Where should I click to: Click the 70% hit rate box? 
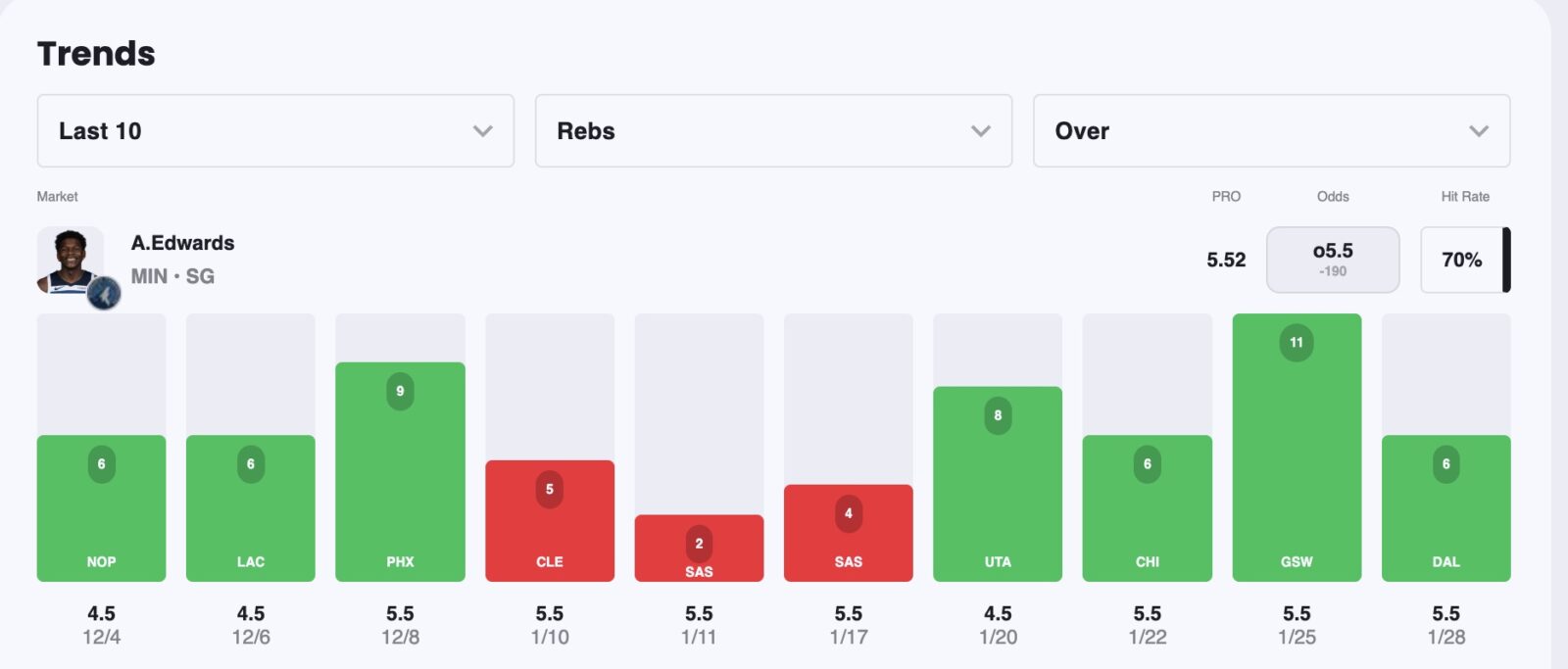1461,260
